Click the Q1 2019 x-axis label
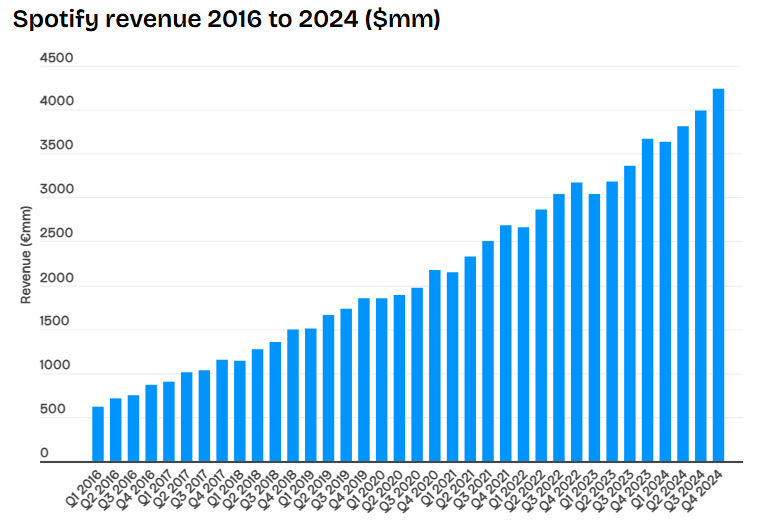763x525 pixels. 296,489
